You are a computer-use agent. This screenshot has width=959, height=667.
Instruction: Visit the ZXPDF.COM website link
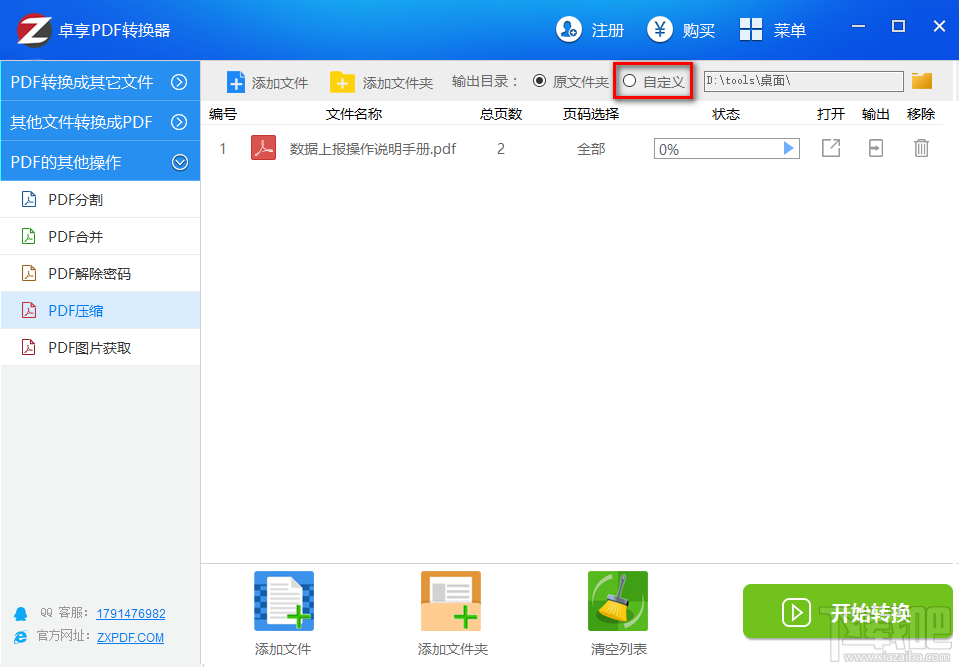[130, 637]
